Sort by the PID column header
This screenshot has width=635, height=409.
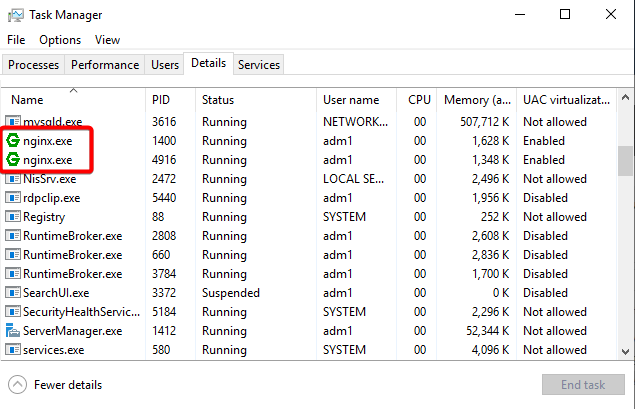tap(170, 100)
